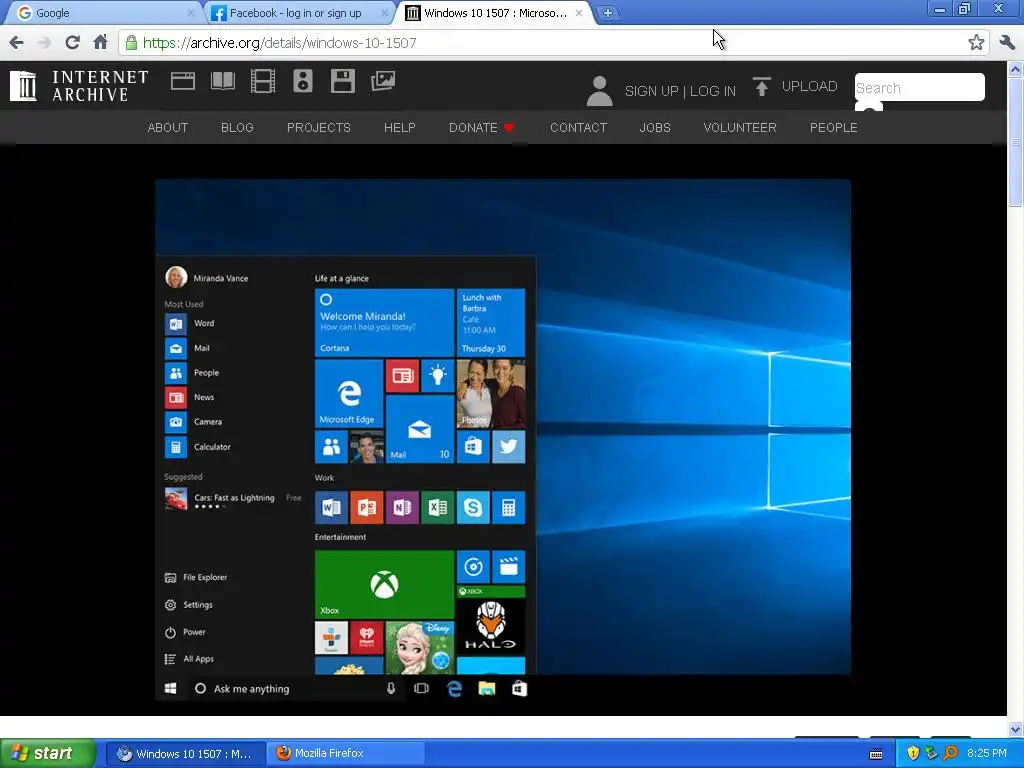The width and height of the screenshot is (1024, 768).
Task: Click the green padlock security icon
Action: tap(131, 43)
